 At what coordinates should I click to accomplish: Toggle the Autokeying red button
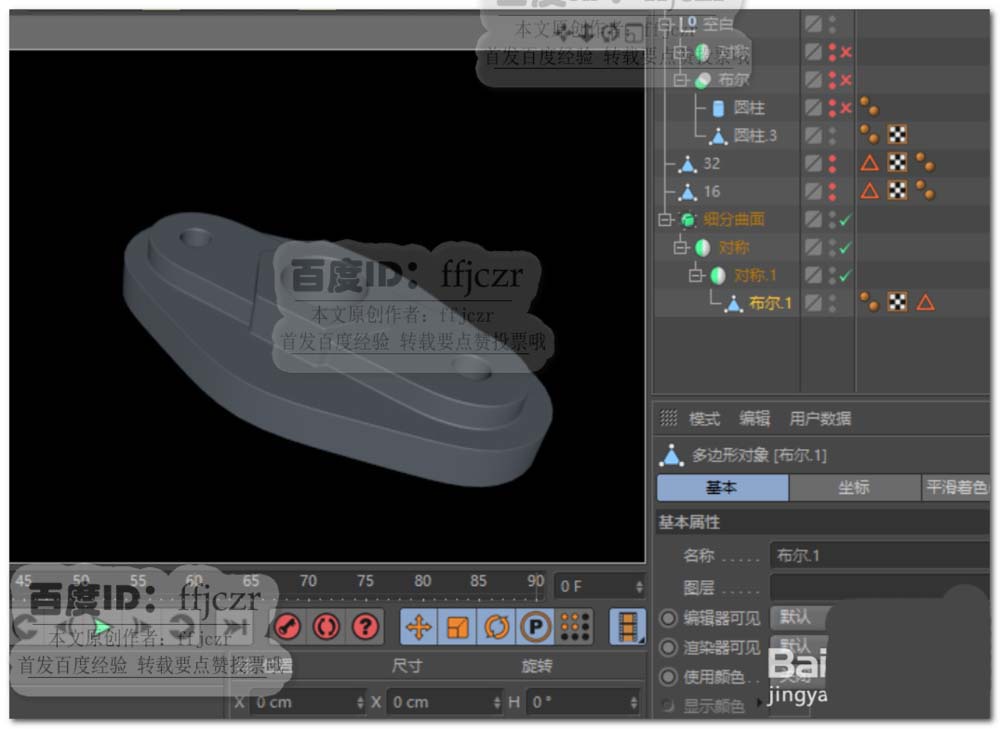(x=327, y=627)
